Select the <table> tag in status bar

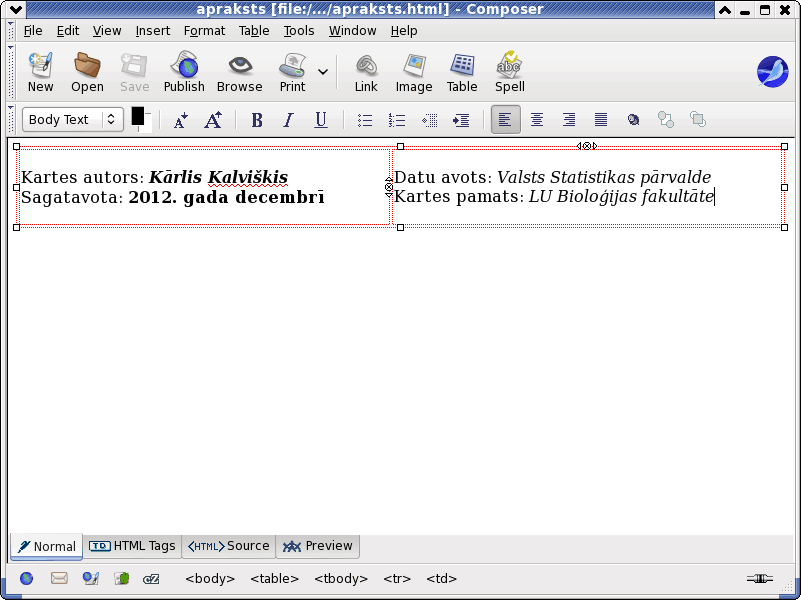pos(274,579)
